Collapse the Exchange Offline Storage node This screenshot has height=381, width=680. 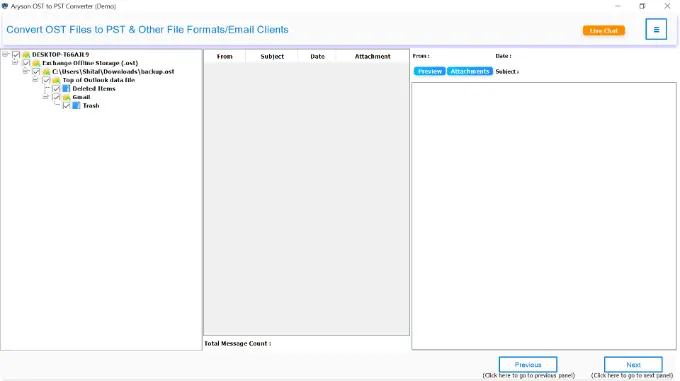click(x=15, y=62)
